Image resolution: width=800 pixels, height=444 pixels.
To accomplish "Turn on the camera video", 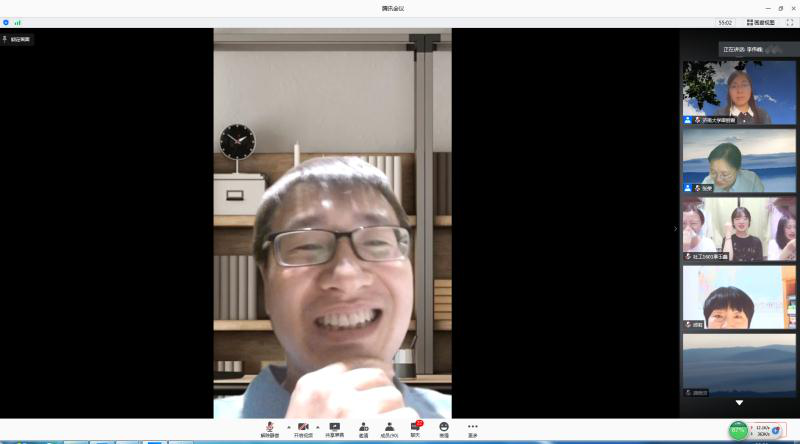I will [303, 428].
